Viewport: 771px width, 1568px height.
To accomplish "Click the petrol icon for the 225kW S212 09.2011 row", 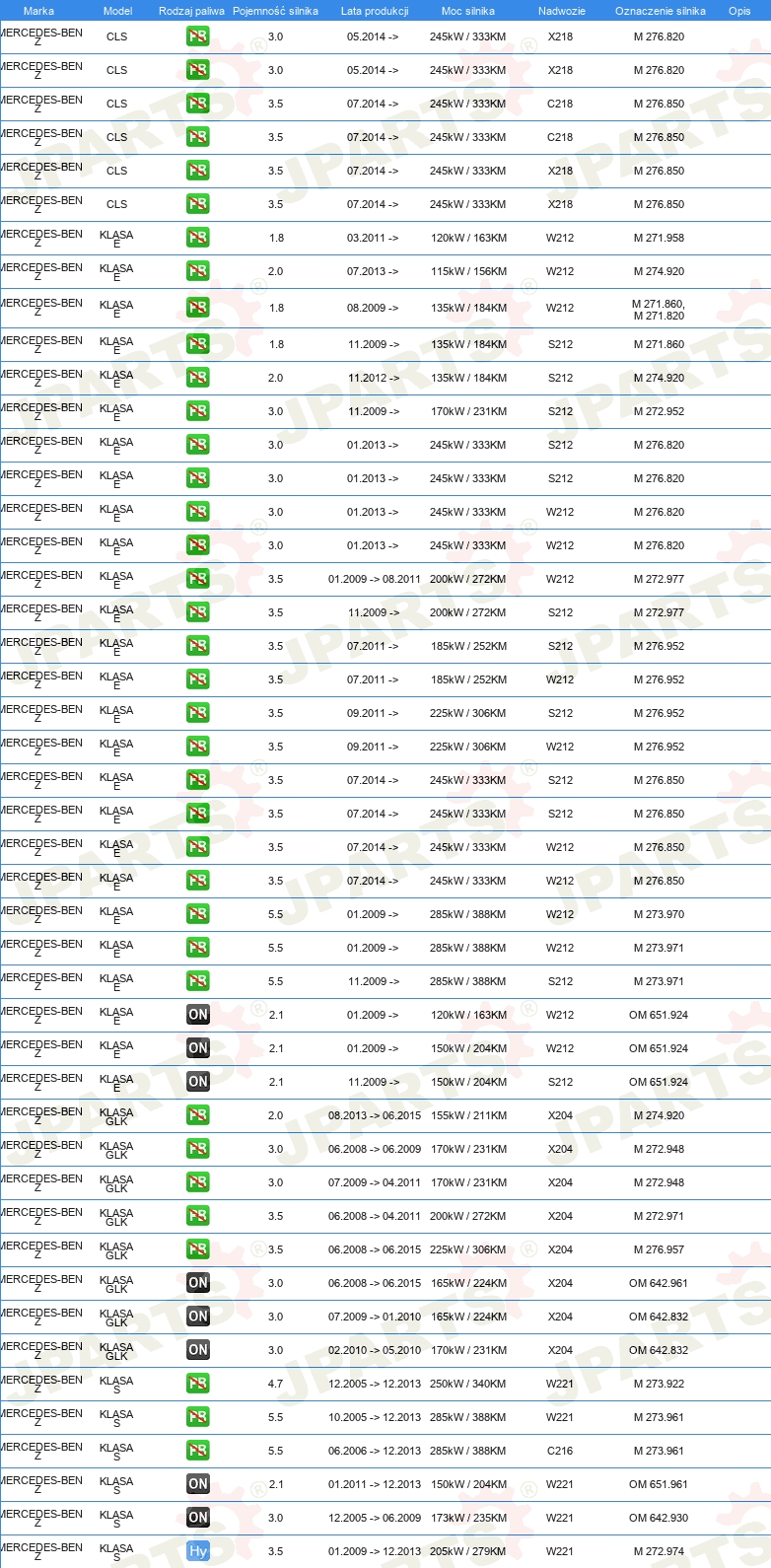I will [198, 713].
